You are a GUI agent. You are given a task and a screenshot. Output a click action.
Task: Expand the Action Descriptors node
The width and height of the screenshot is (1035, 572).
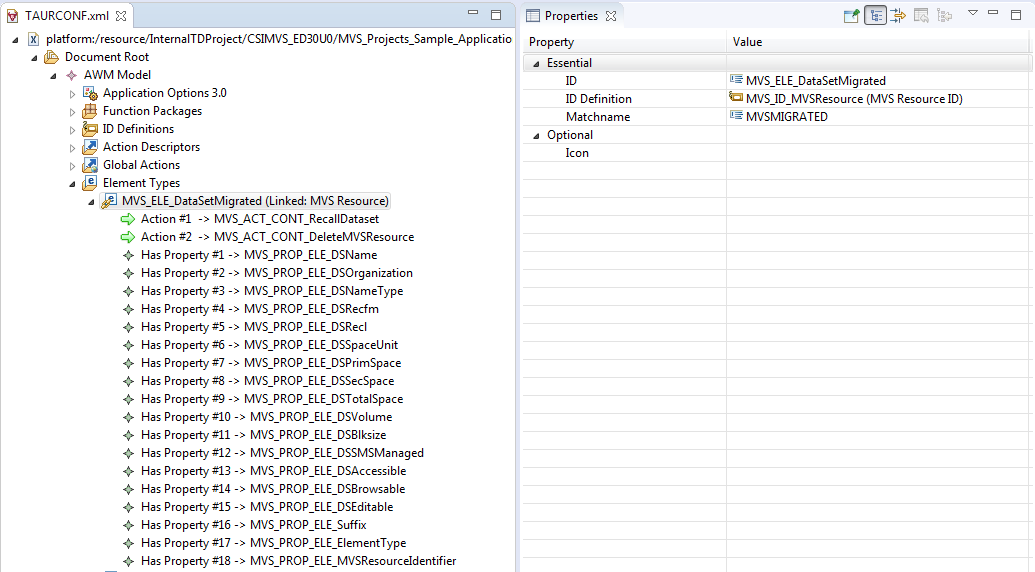[x=72, y=147]
